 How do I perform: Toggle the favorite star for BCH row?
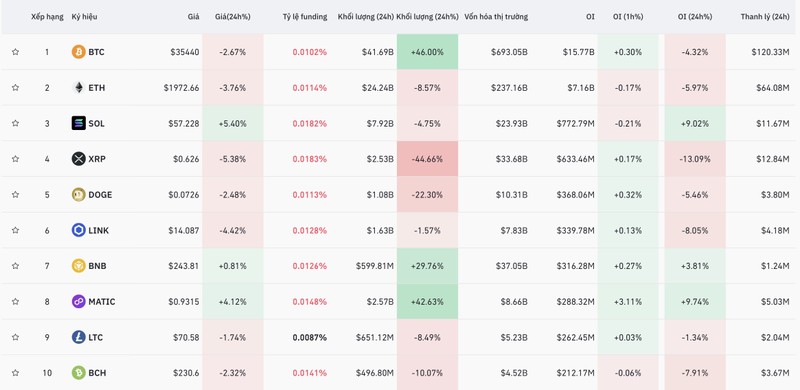point(15,373)
